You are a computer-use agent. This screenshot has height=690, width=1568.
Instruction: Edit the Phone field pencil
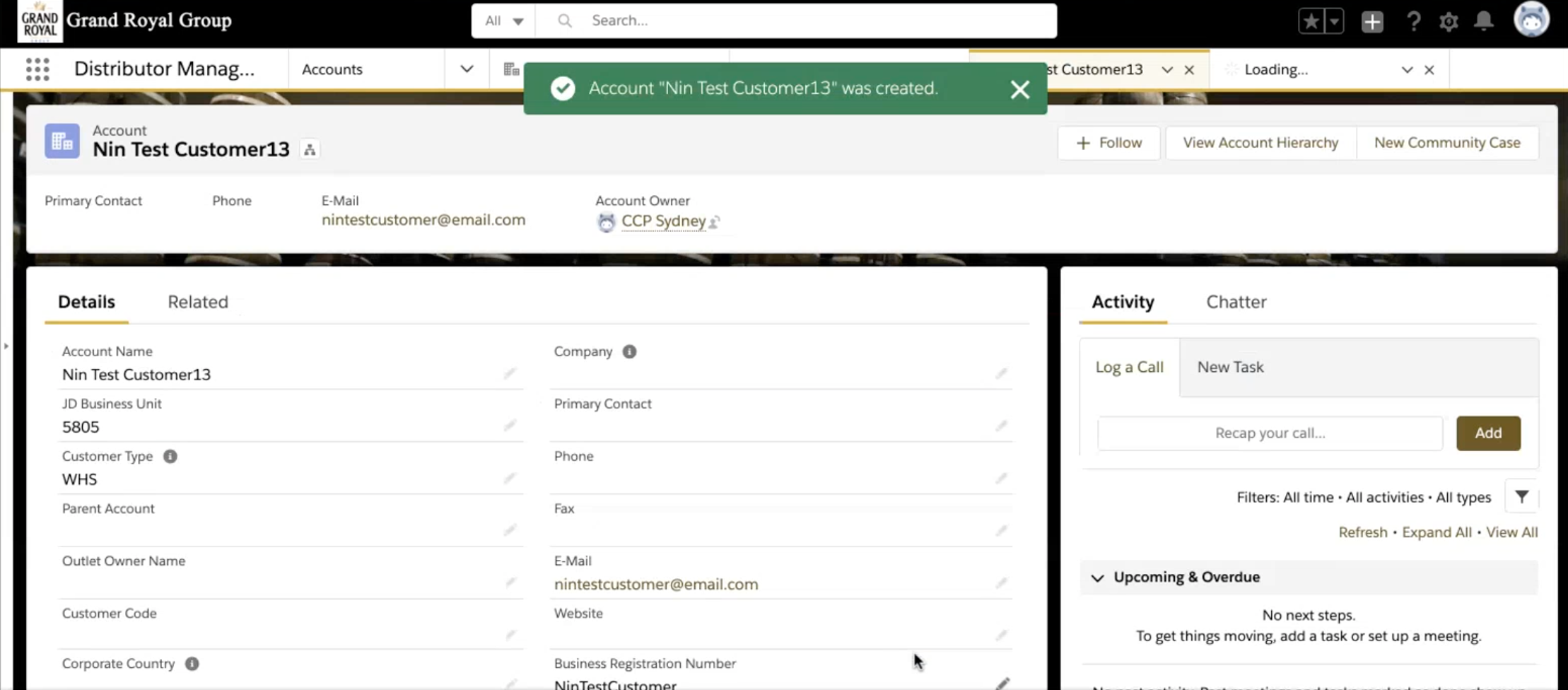pyautogui.click(x=1001, y=479)
